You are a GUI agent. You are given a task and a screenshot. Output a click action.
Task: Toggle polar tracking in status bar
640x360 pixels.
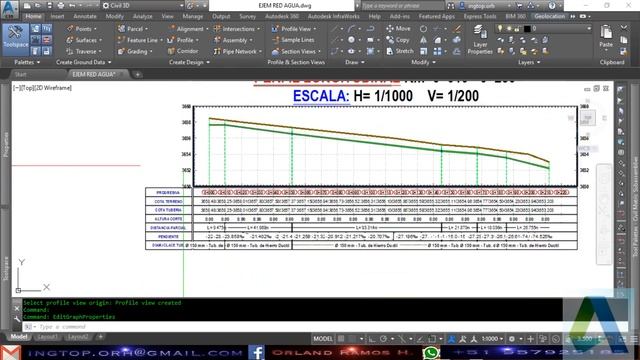point(383,339)
